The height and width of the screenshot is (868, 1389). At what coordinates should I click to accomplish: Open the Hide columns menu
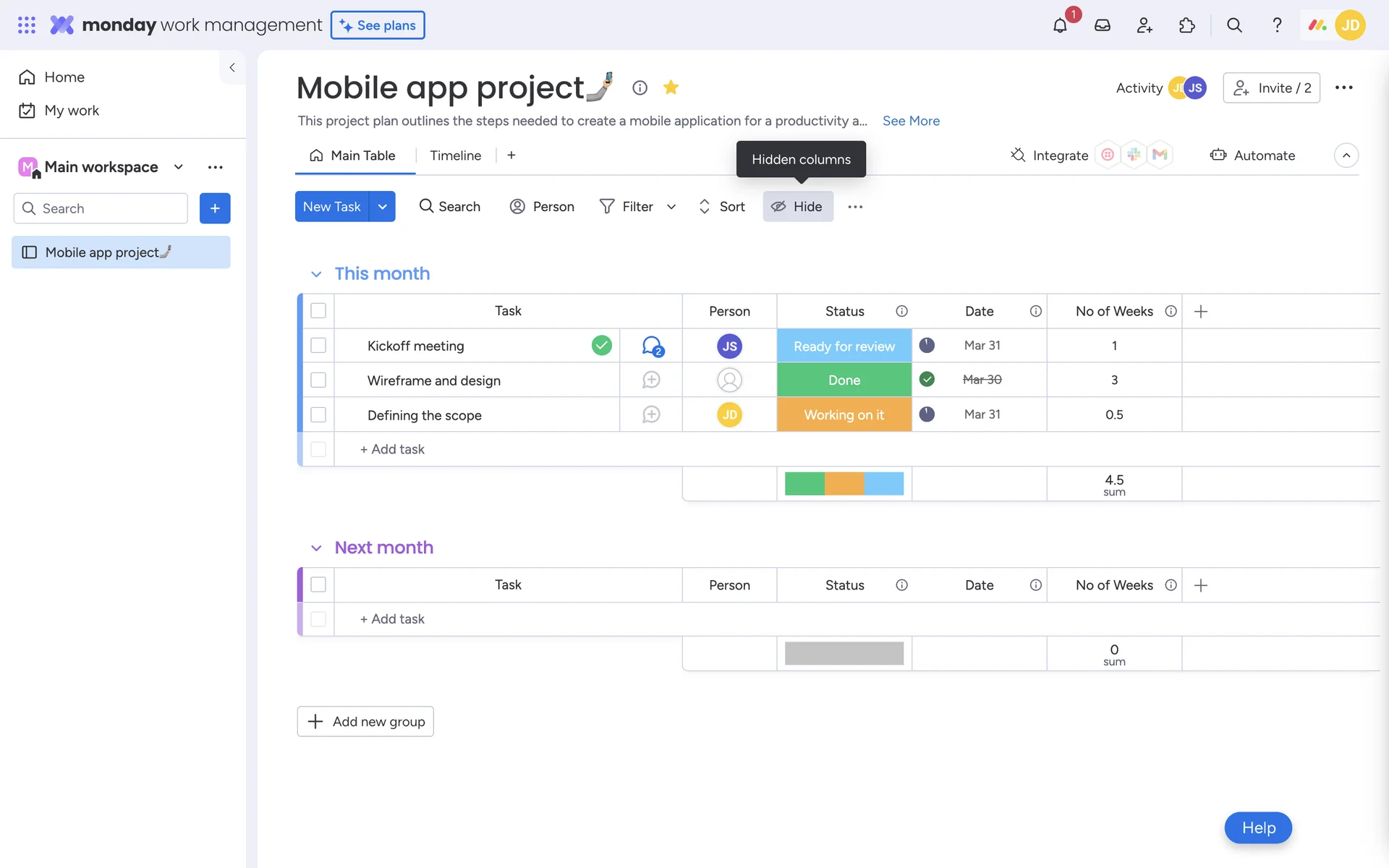(x=797, y=207)
